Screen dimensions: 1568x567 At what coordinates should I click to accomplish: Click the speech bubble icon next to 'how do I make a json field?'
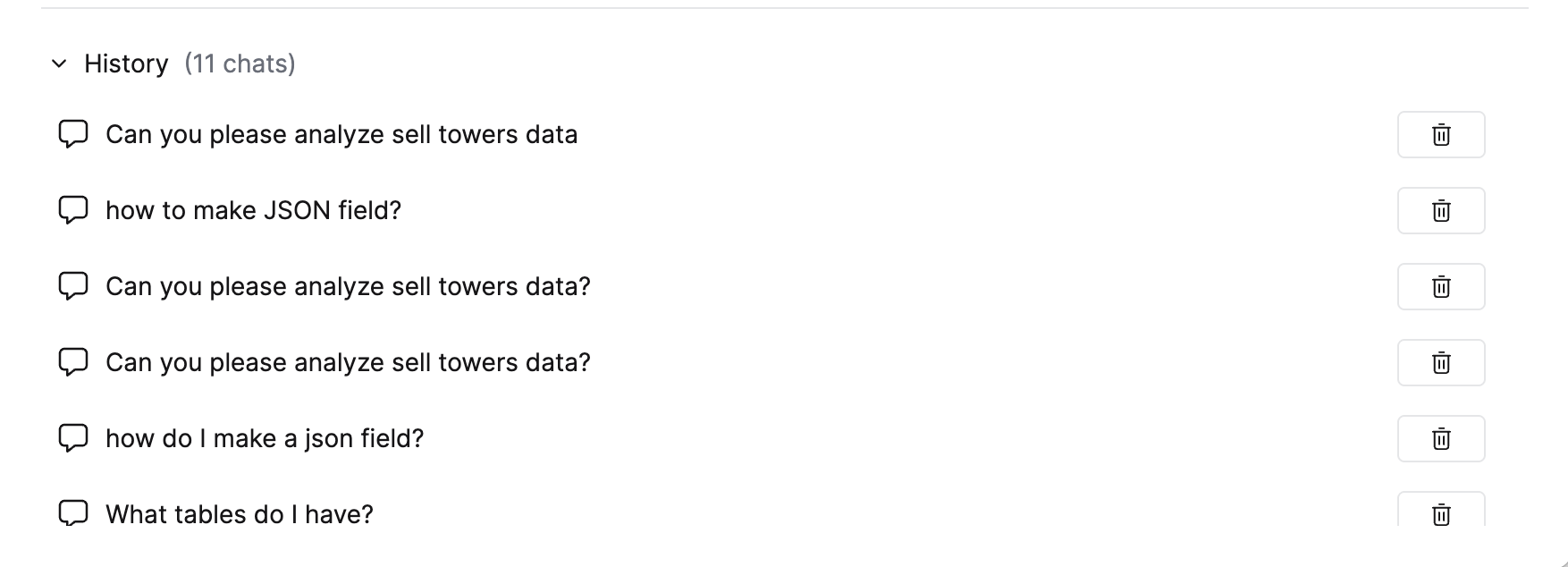tap(73, 438)
